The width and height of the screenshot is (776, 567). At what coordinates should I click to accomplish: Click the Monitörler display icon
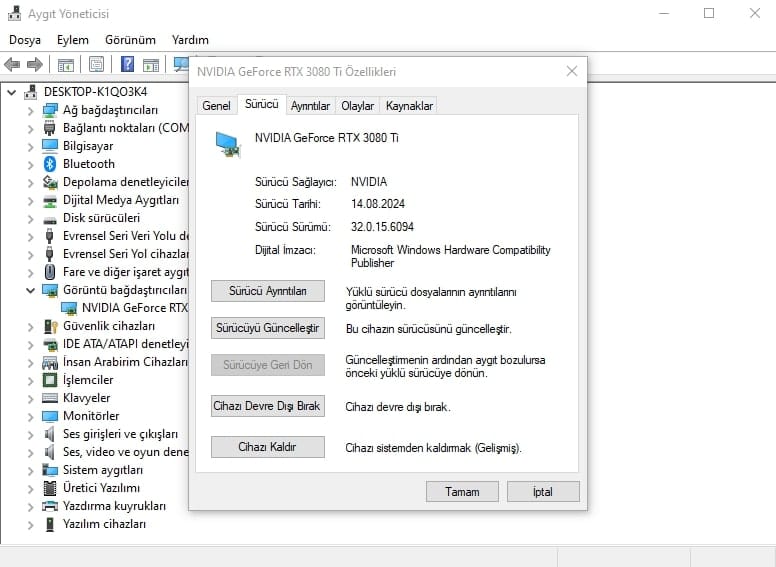pyautogui.click(x=50, y=416)
